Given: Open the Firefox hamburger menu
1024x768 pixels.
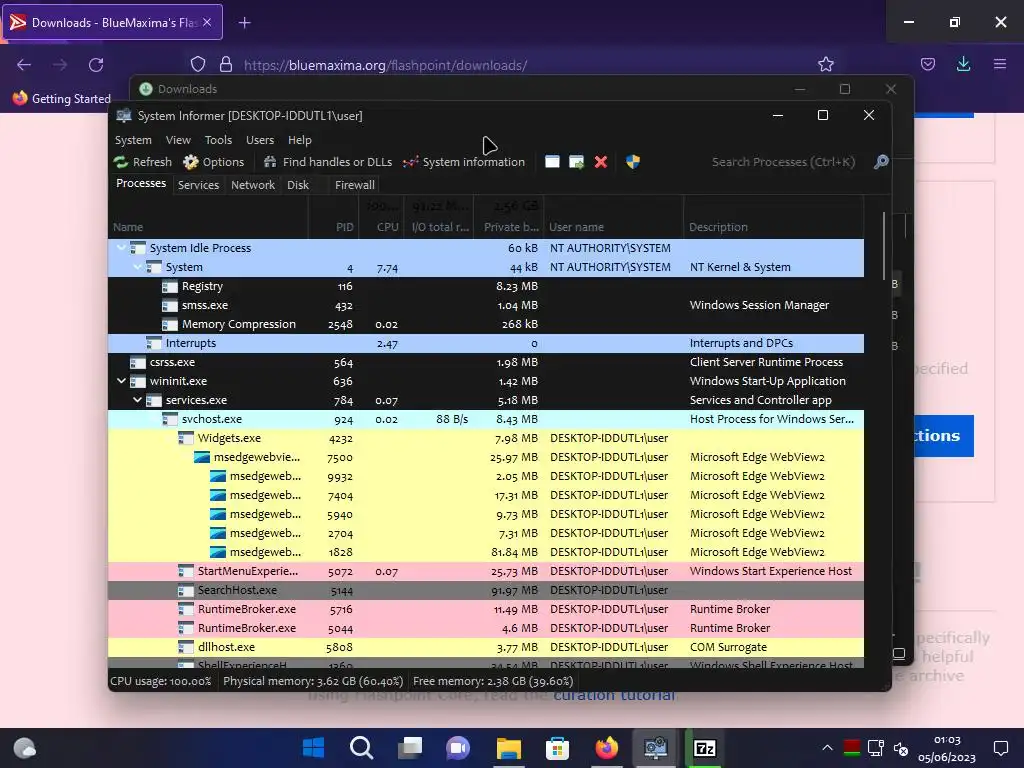Looking at the screenshot, I should 999,64.
